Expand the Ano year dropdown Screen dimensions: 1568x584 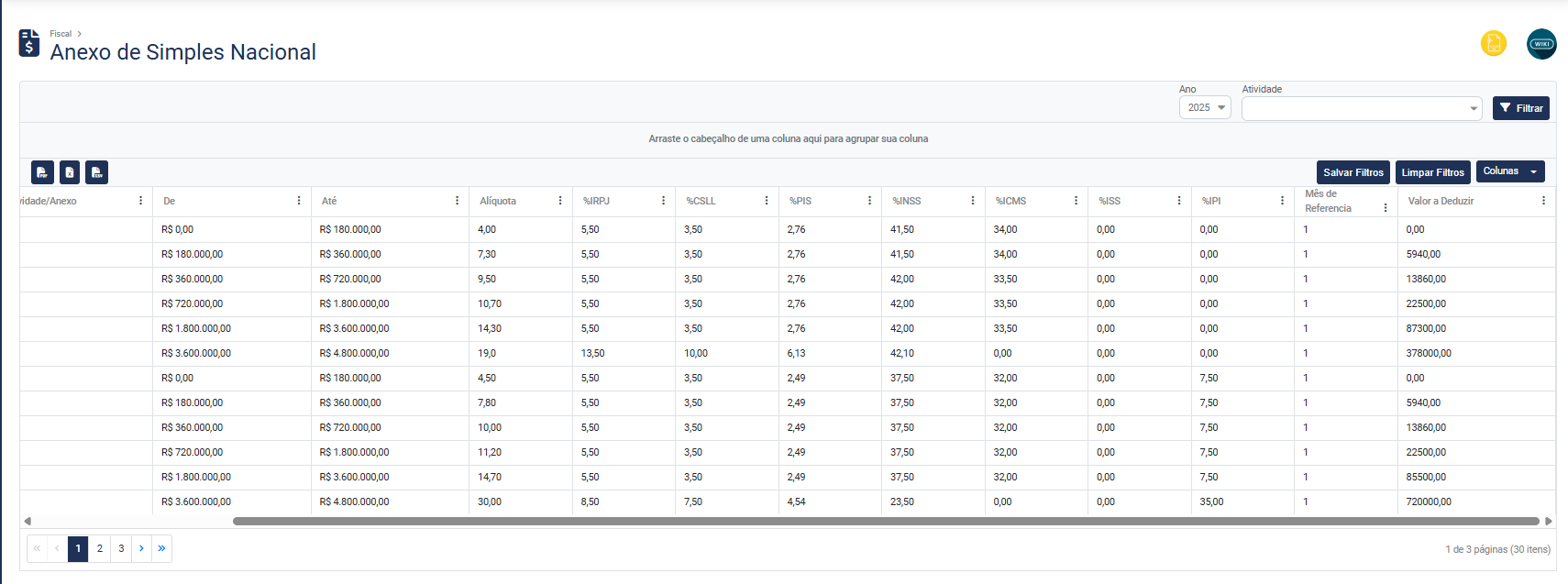[x=1205, y=108]
